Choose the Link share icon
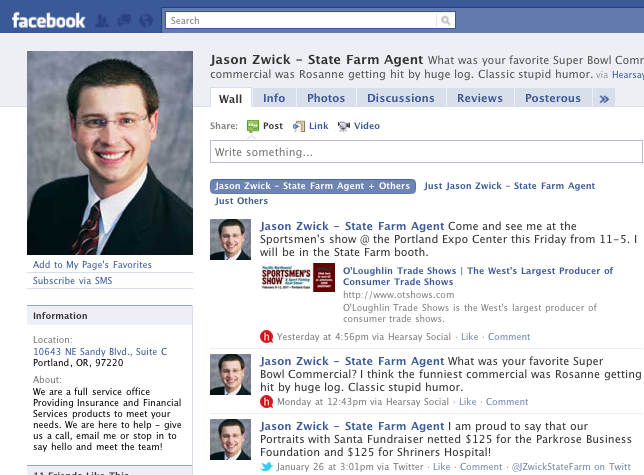 point(299,126)
